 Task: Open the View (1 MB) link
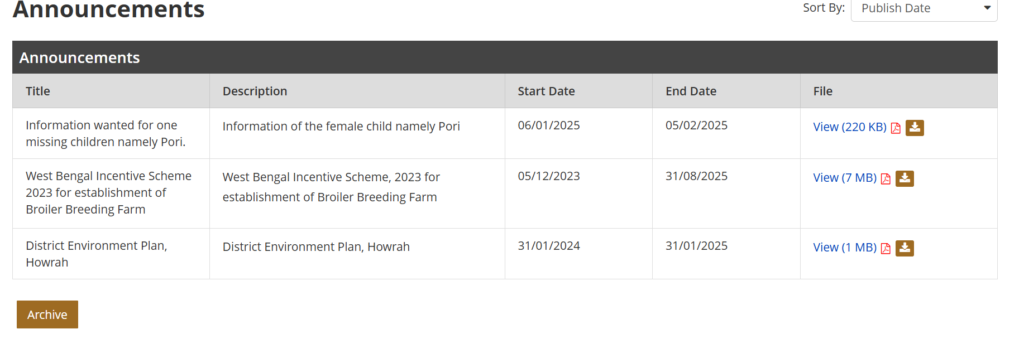coord(844,247)
